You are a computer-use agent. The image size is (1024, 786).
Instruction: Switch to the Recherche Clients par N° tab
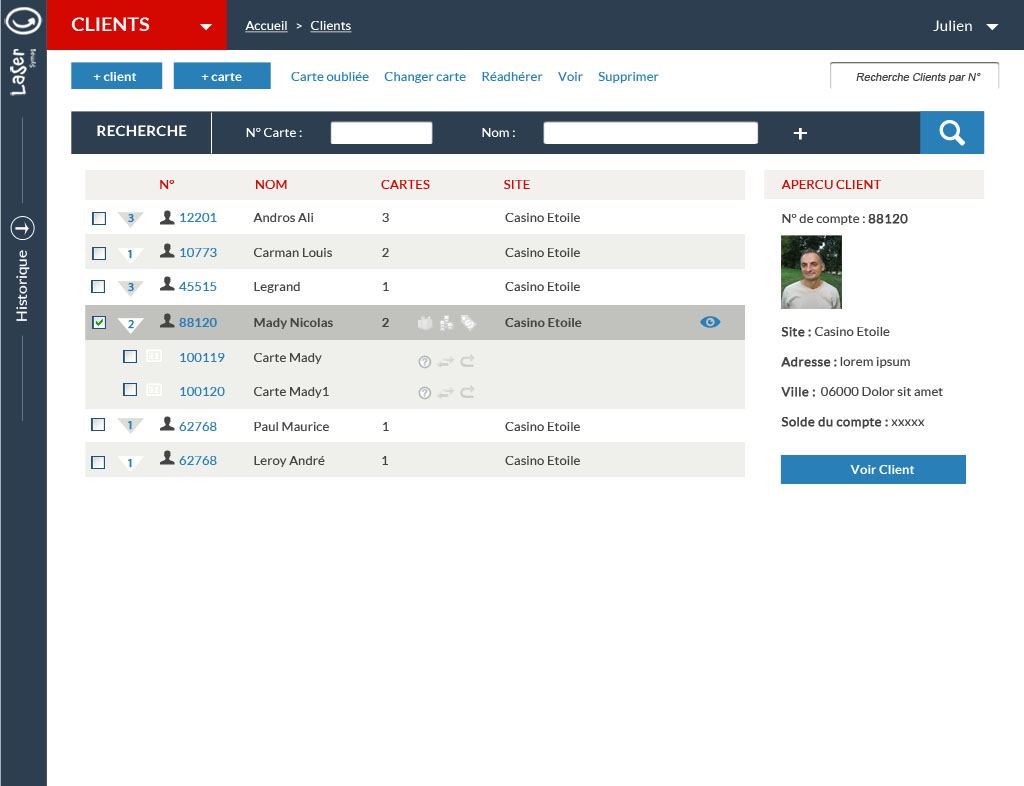914,77
